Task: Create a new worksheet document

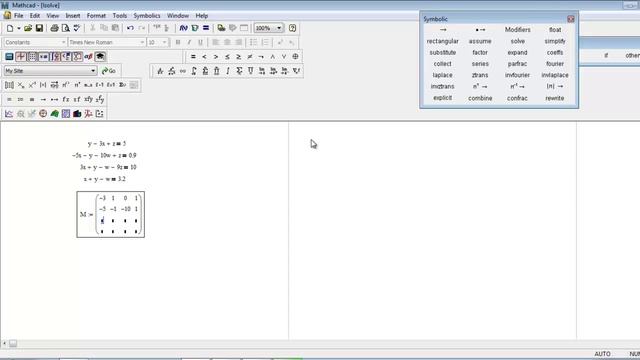Action: (x=10, y=28)
